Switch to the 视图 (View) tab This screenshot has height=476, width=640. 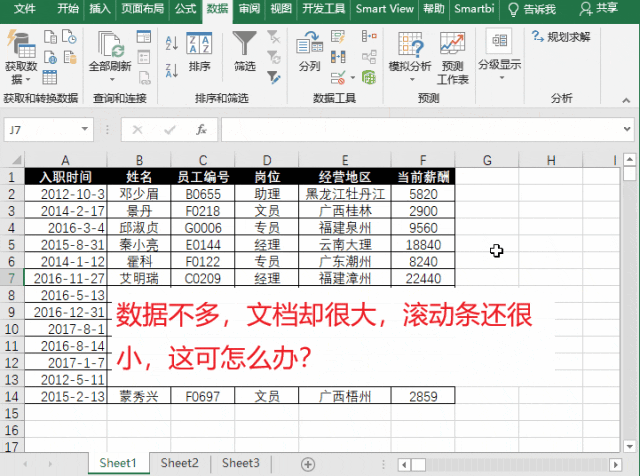point(281,9)
